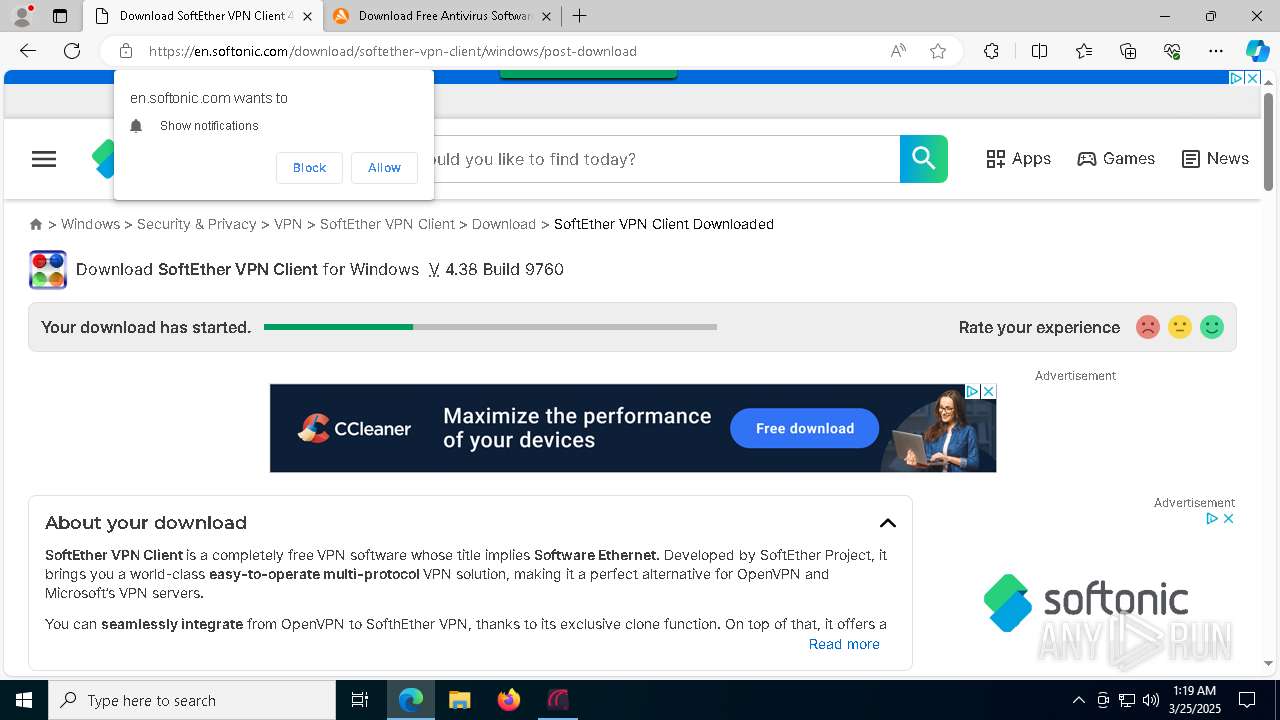Open the Games section

(1116, 159)
